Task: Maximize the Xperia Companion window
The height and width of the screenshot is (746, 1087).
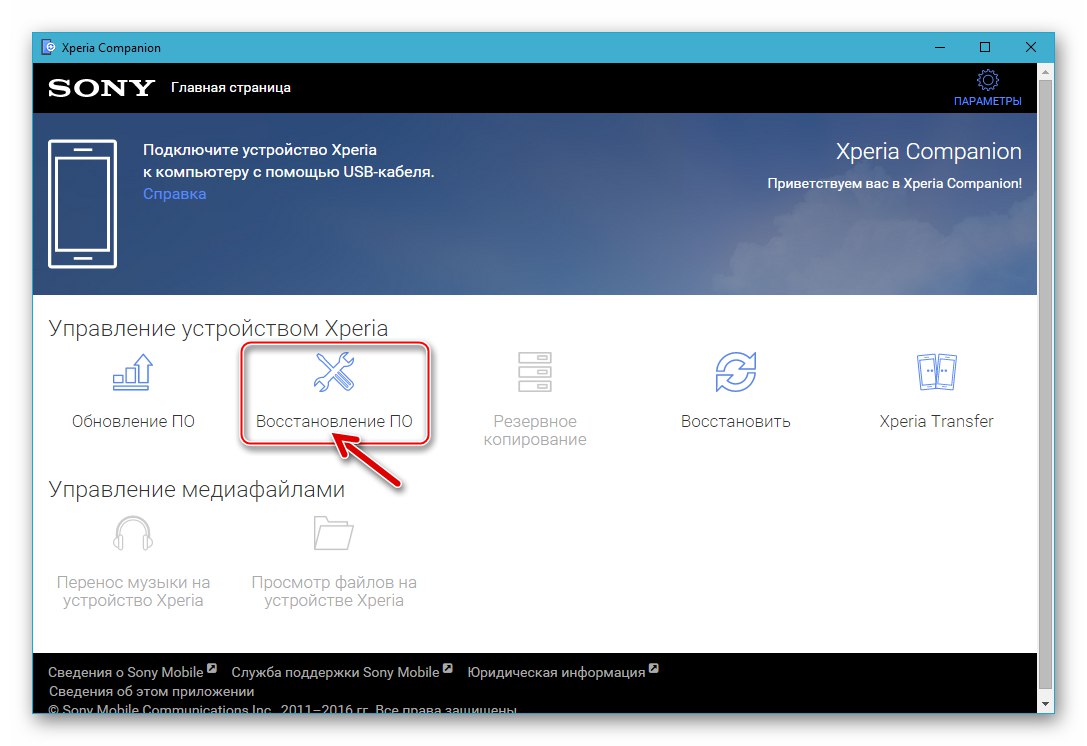Action: tap(985, 47)
